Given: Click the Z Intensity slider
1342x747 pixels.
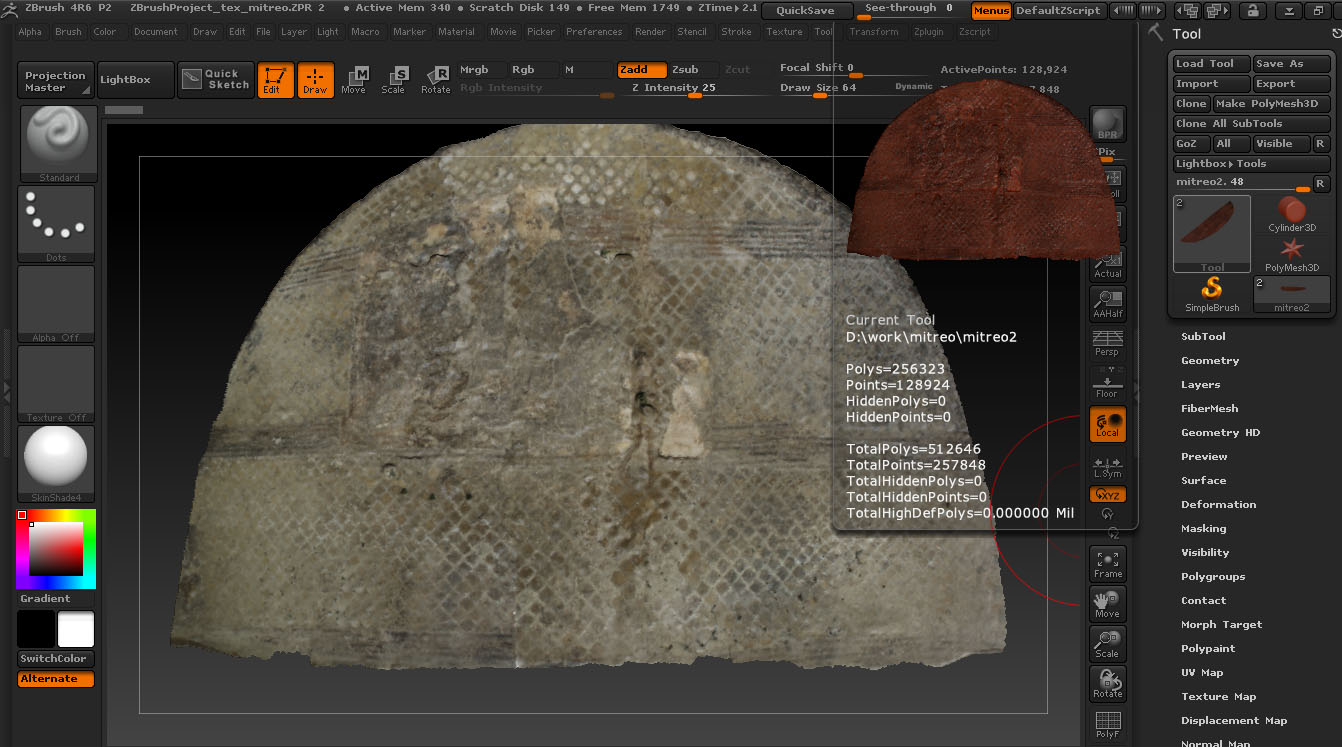Looking at the screenshot, I should pos(674,88).
